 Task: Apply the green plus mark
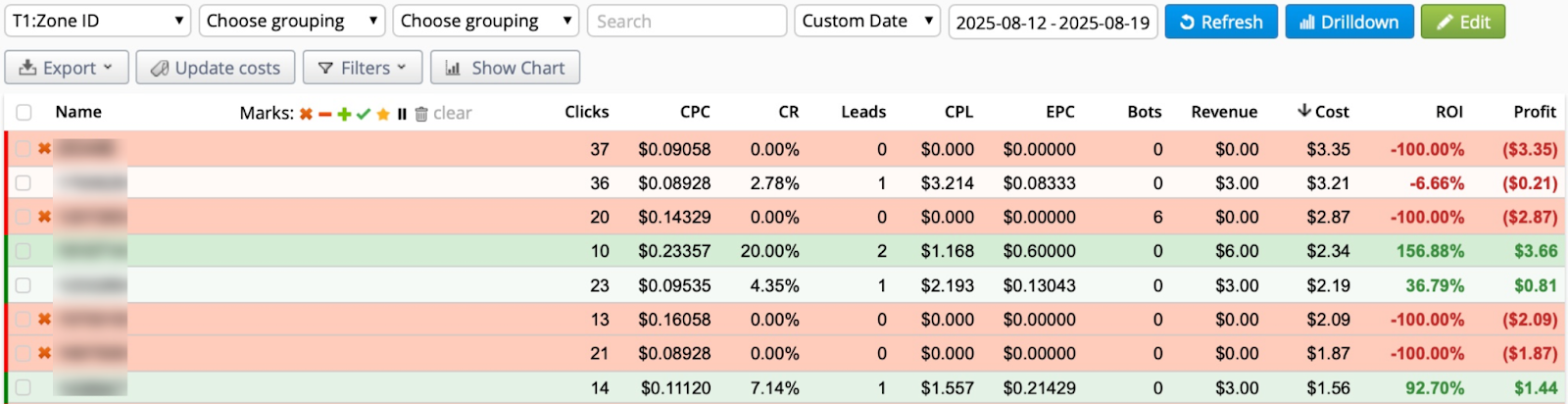point(344,114)
